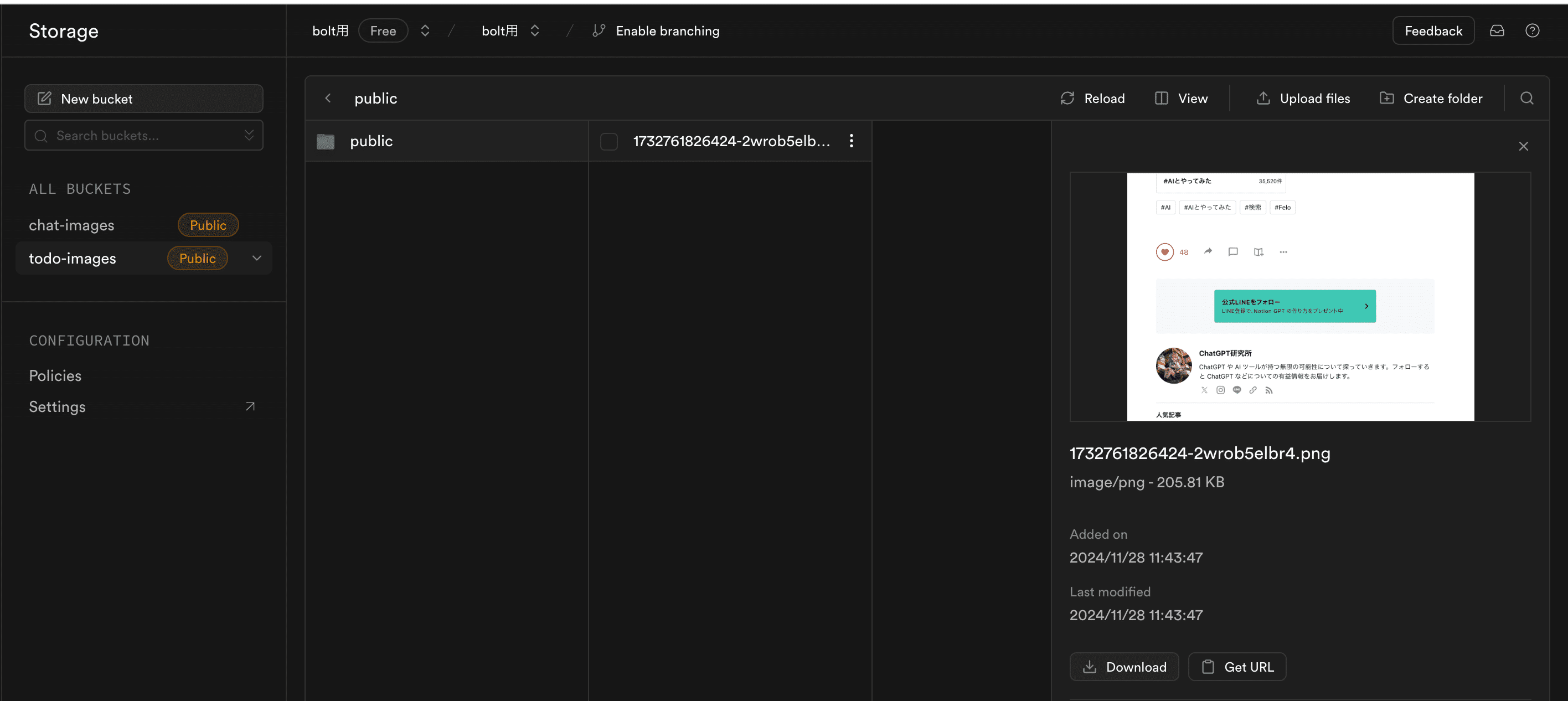
Task: Click Create folder
Action: click(1431, 98)
